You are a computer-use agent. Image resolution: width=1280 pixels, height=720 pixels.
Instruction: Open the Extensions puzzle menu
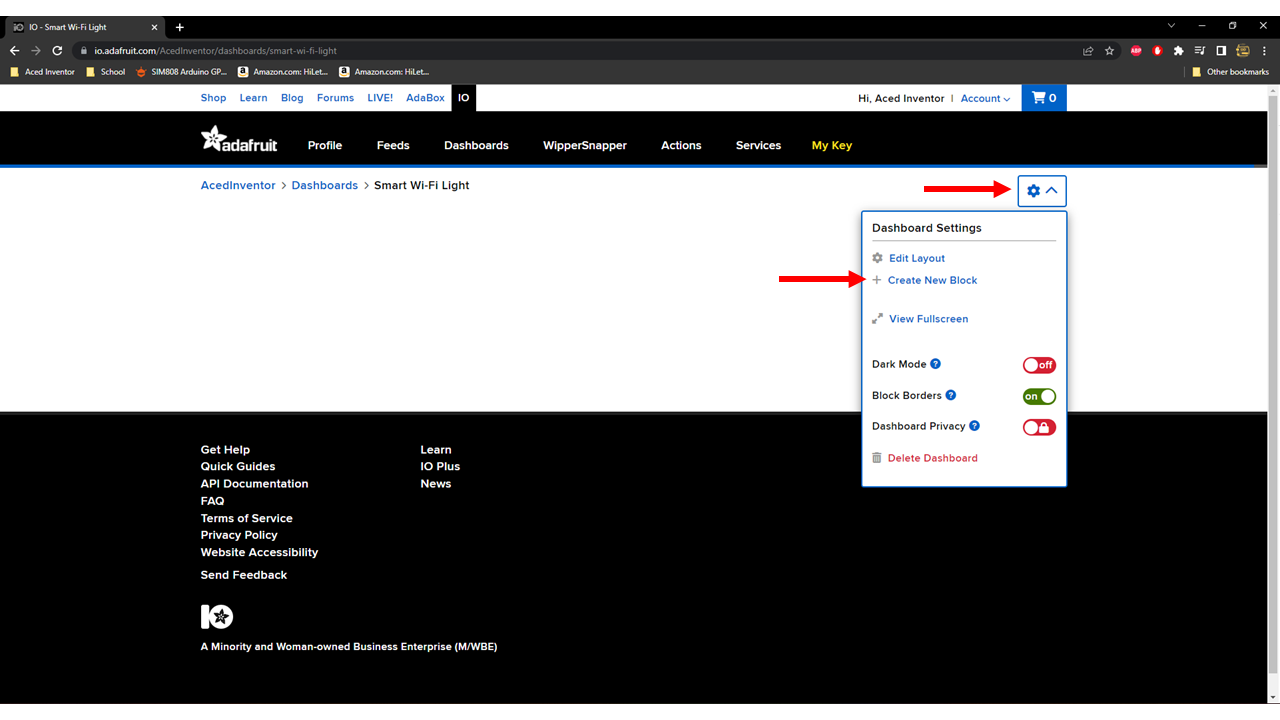click(x=1178, y=51)
